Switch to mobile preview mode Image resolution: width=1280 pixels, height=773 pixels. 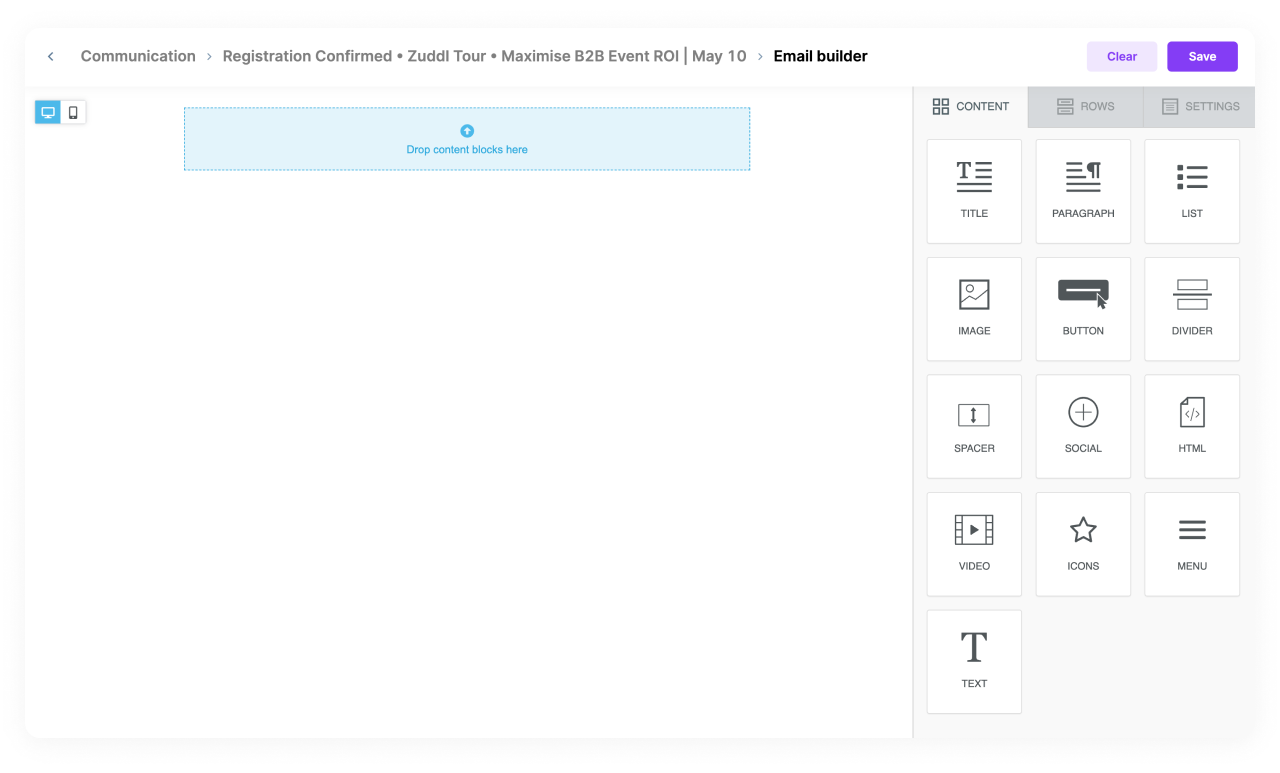coord(73,112)
